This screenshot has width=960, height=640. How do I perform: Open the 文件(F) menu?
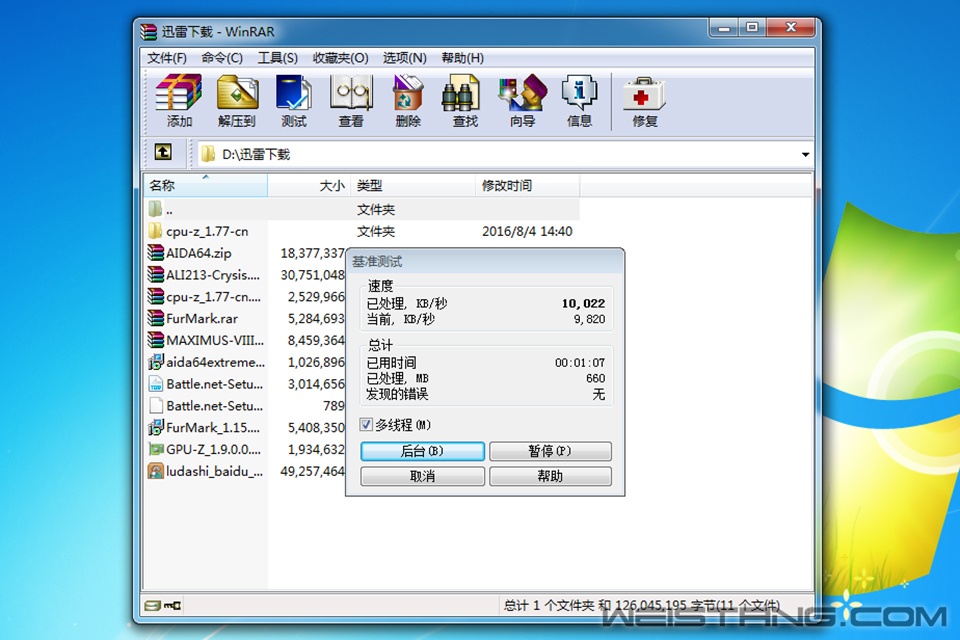click(167, 58)
